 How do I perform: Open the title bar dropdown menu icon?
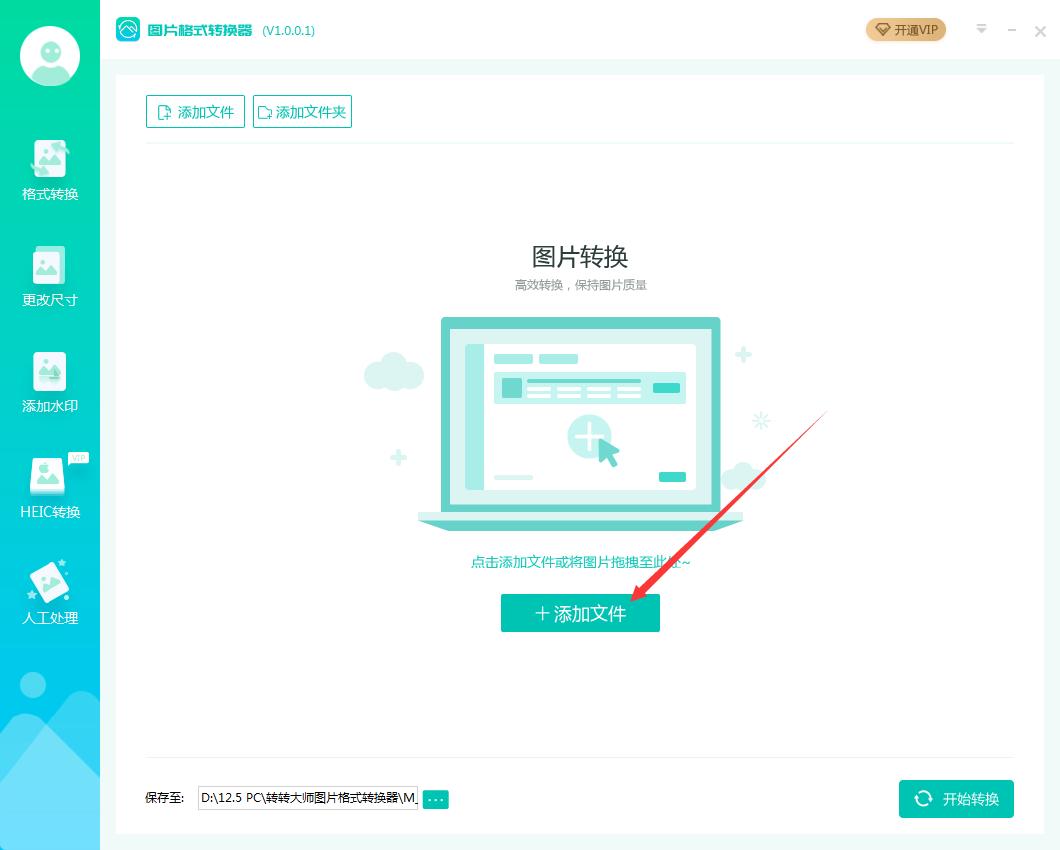click(982, 29)
